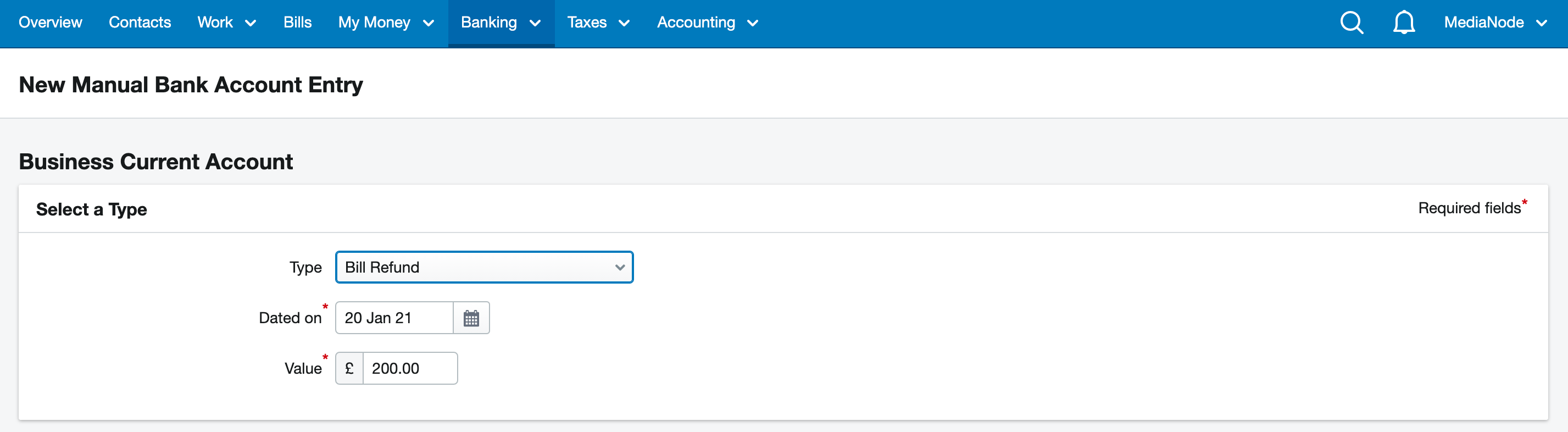Click the pound currency symbol box
The height and width of the screenshot is (432, 1568).
tap(349, 369)
